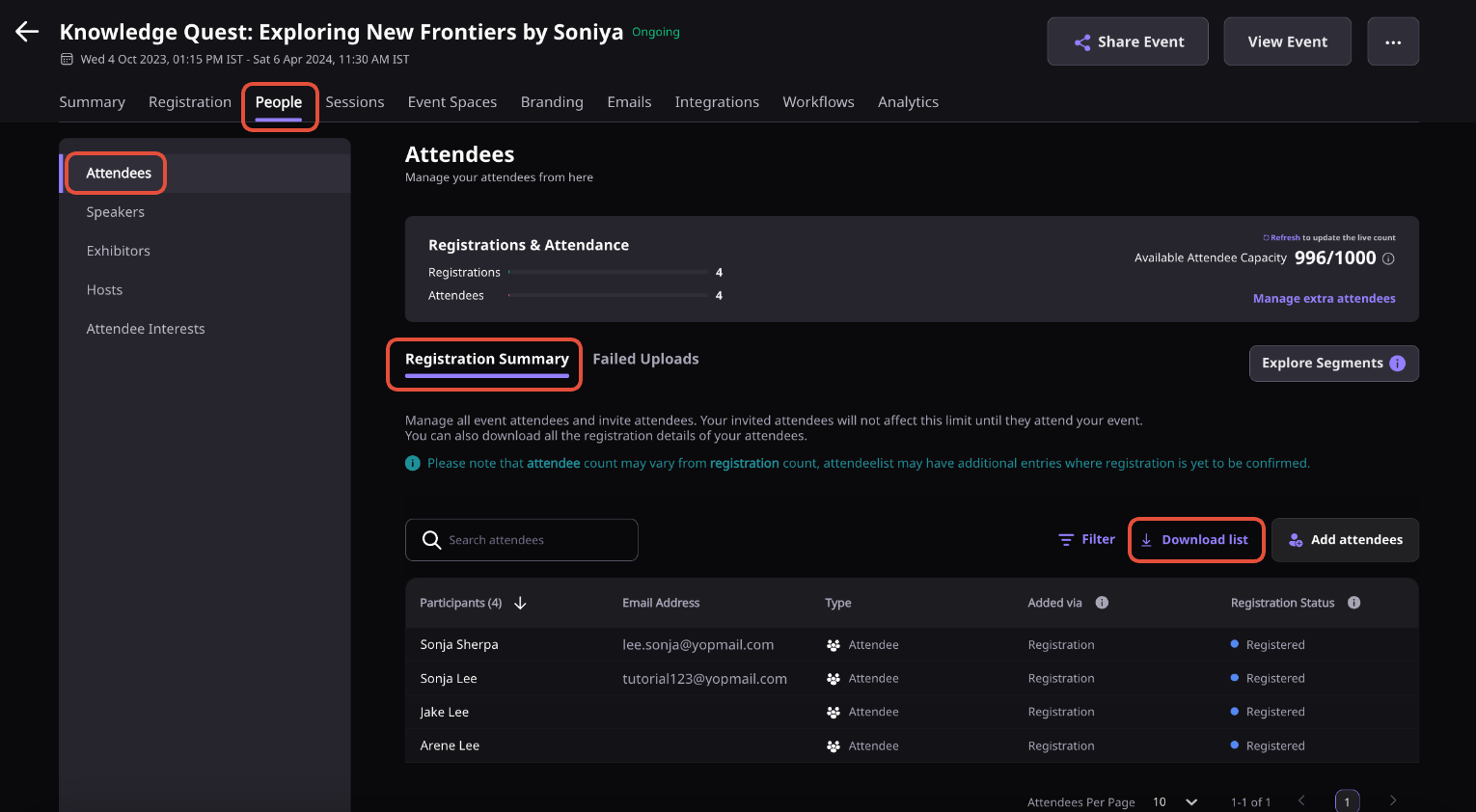Open the Workflows tab
The width and height of the screenshot is (1476, 812).
coord(818,102)
